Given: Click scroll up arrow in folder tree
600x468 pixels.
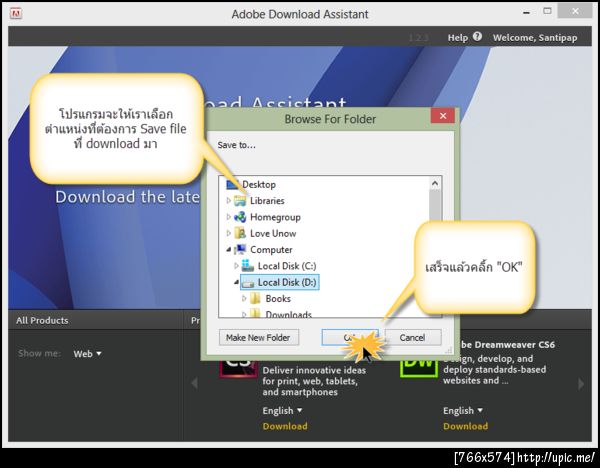Looking at the screenshot, I should click(x=435, y=183).
